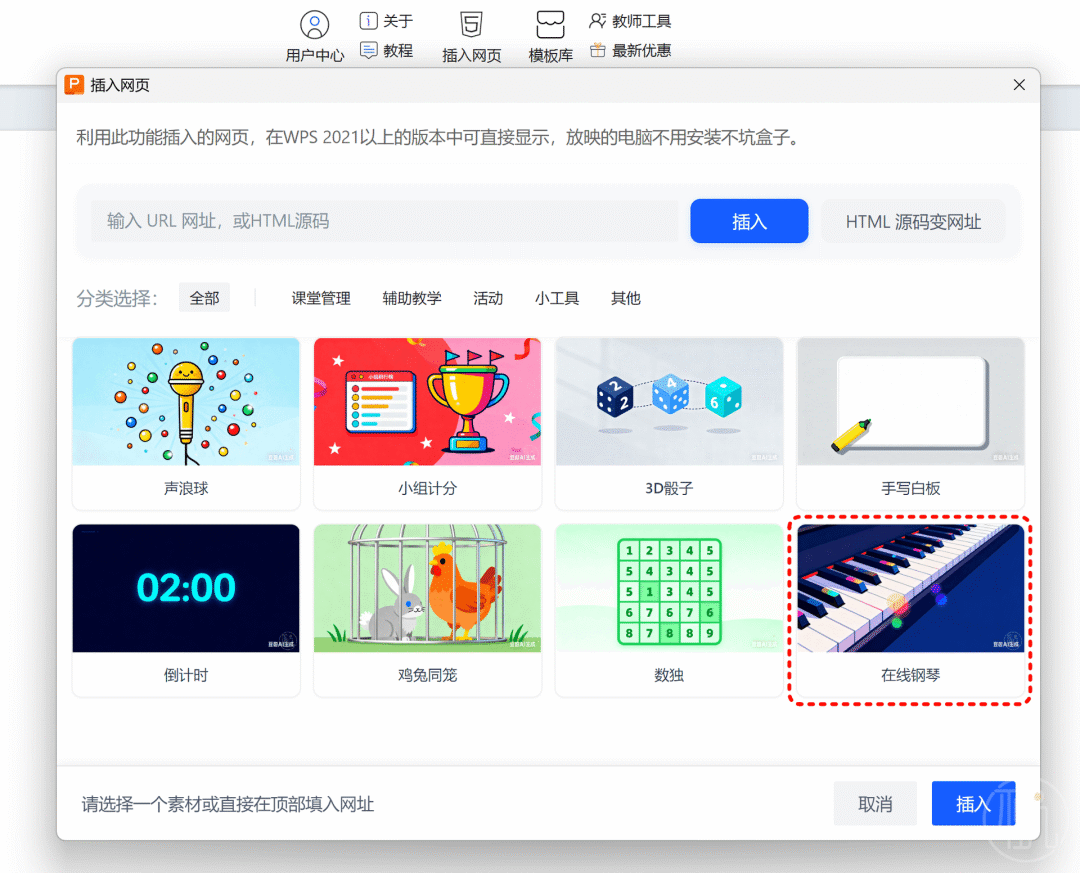
Task: Open the 教程 tutorial icon
Action: pos(368,50)
